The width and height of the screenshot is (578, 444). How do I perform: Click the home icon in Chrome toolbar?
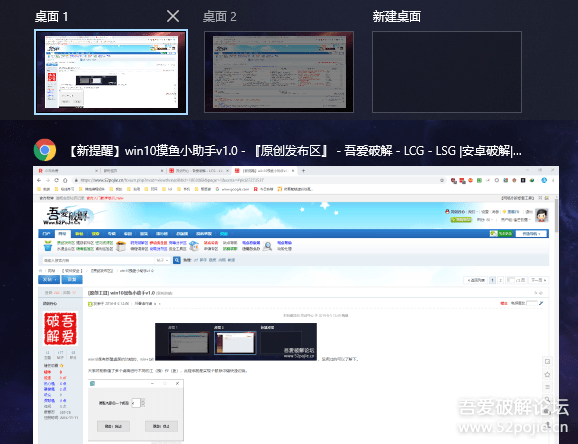[65, 180]
